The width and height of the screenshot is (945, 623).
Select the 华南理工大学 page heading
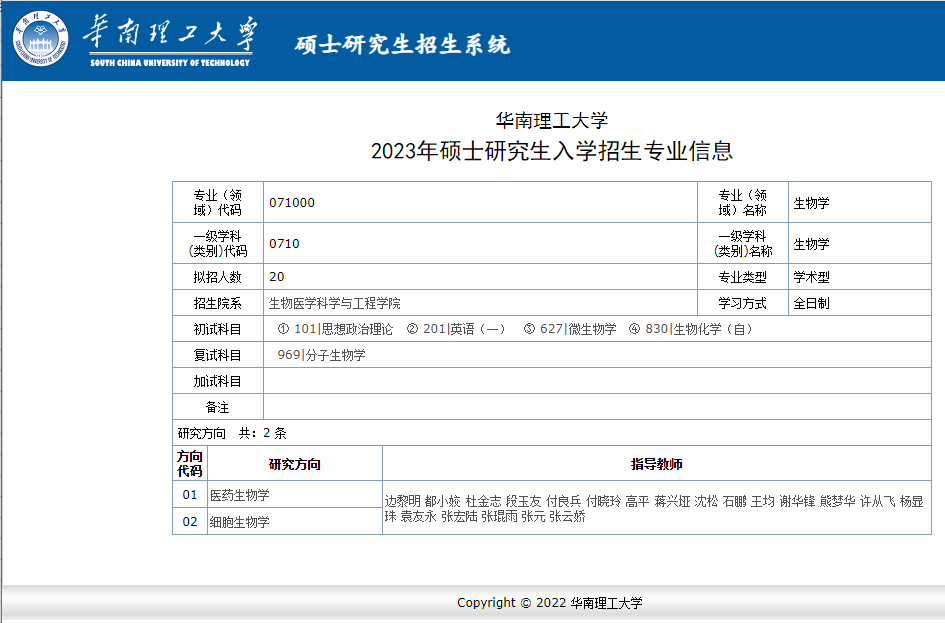click(551, 121)
